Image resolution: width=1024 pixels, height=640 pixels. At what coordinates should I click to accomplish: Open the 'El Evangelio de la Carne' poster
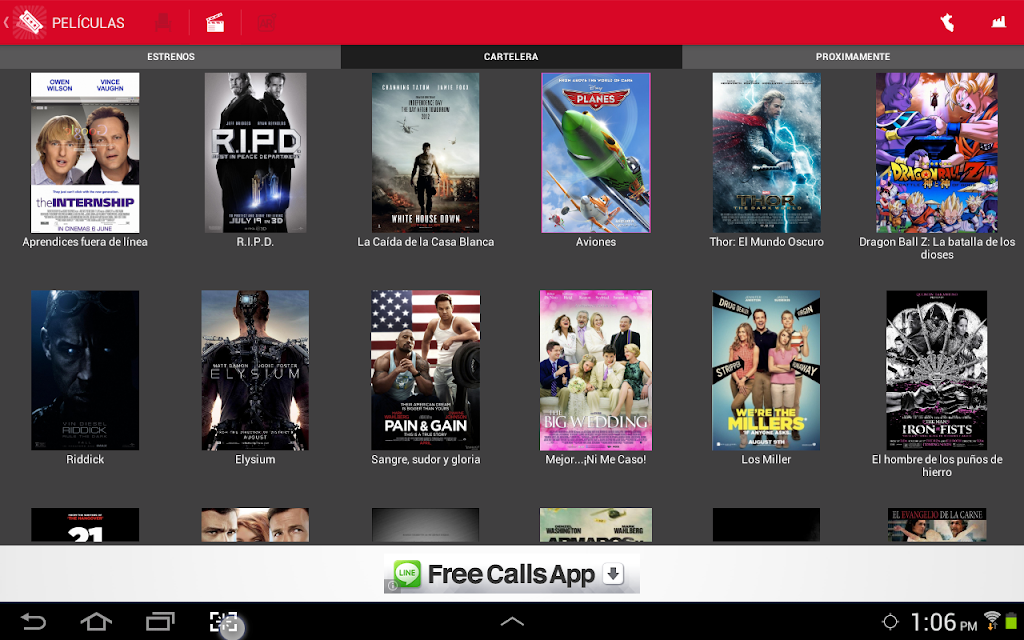[x=936, y=524]
